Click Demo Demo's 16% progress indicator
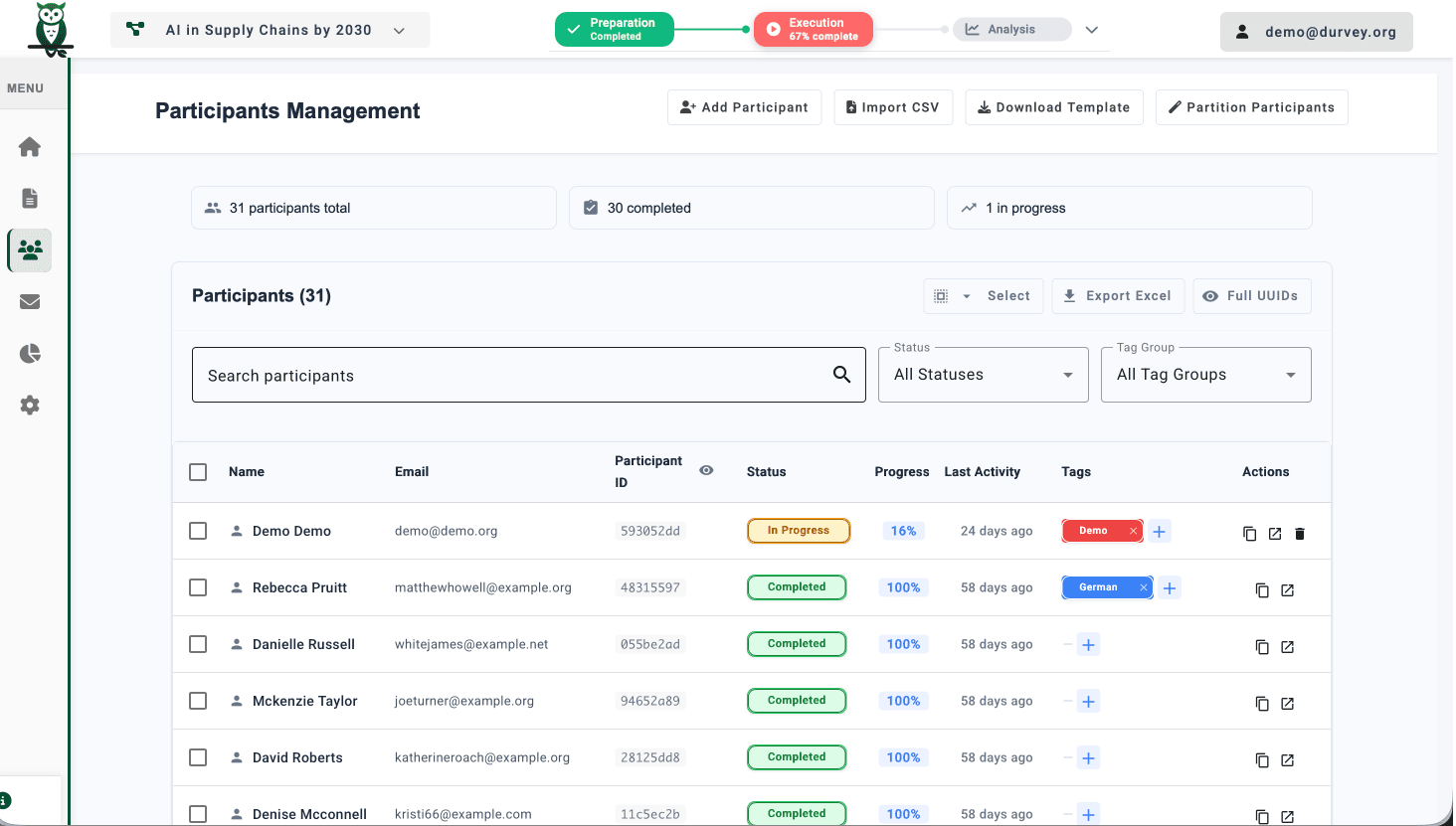 [x=902, y=531]
